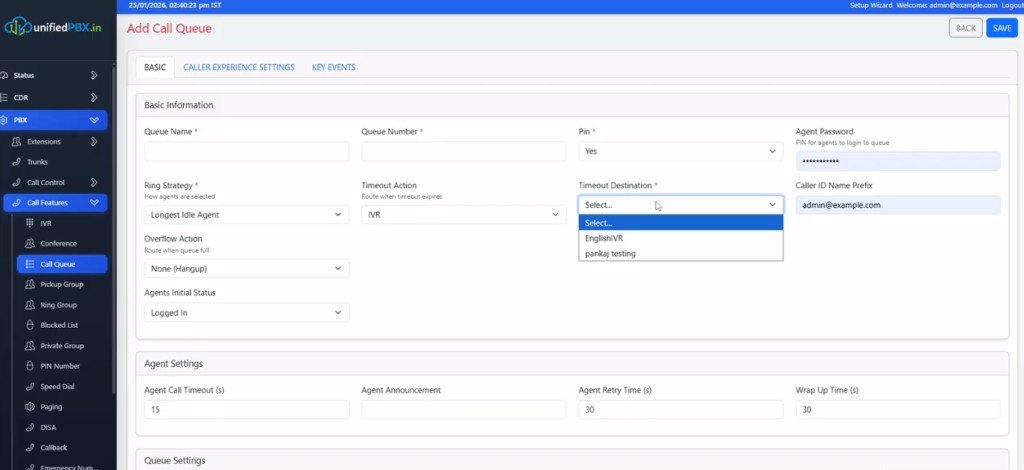Image resolution: width=1024 pixels, height=470 pixels.
Task: Collapse the PBX menu chevron
Action: [x=94, y=120]
